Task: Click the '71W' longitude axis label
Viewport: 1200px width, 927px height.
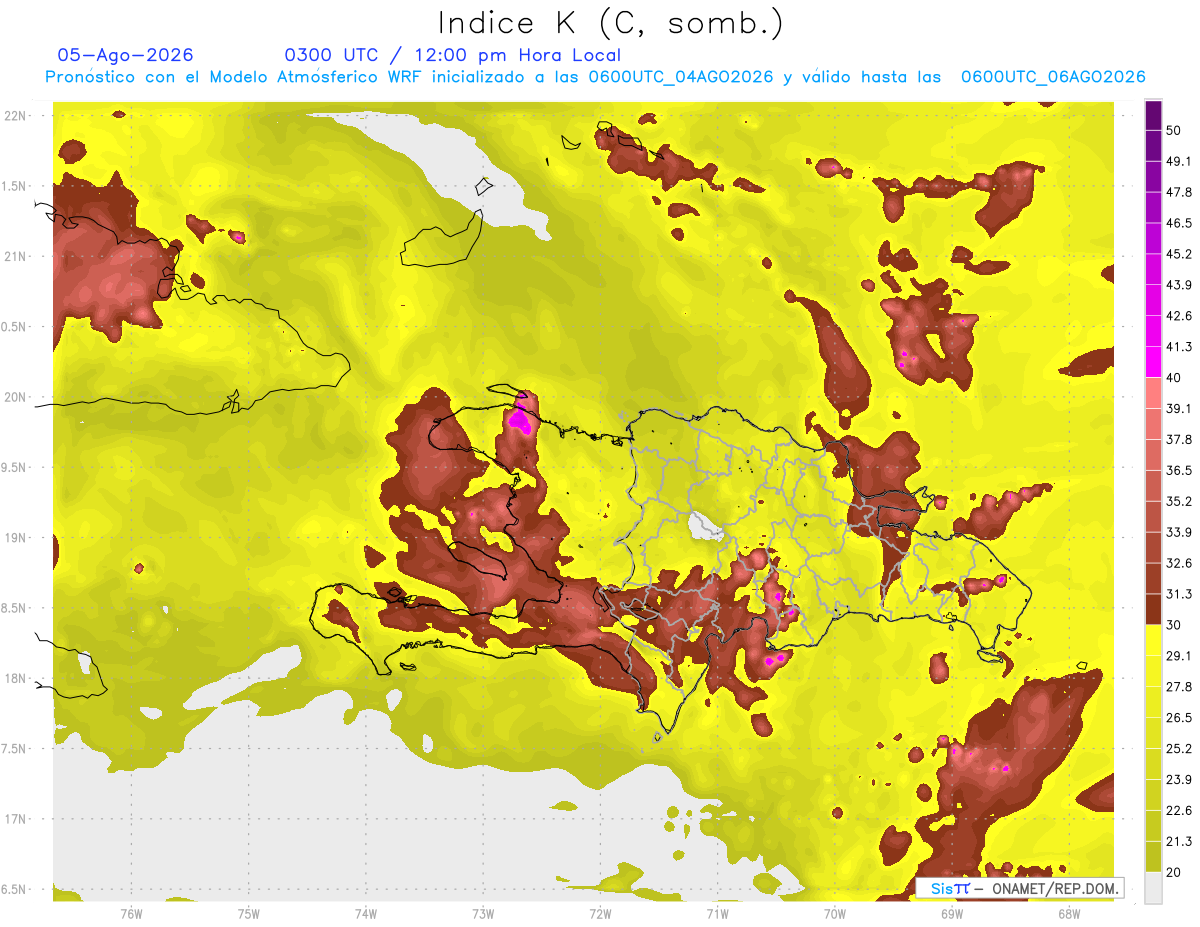Action: 717,914
